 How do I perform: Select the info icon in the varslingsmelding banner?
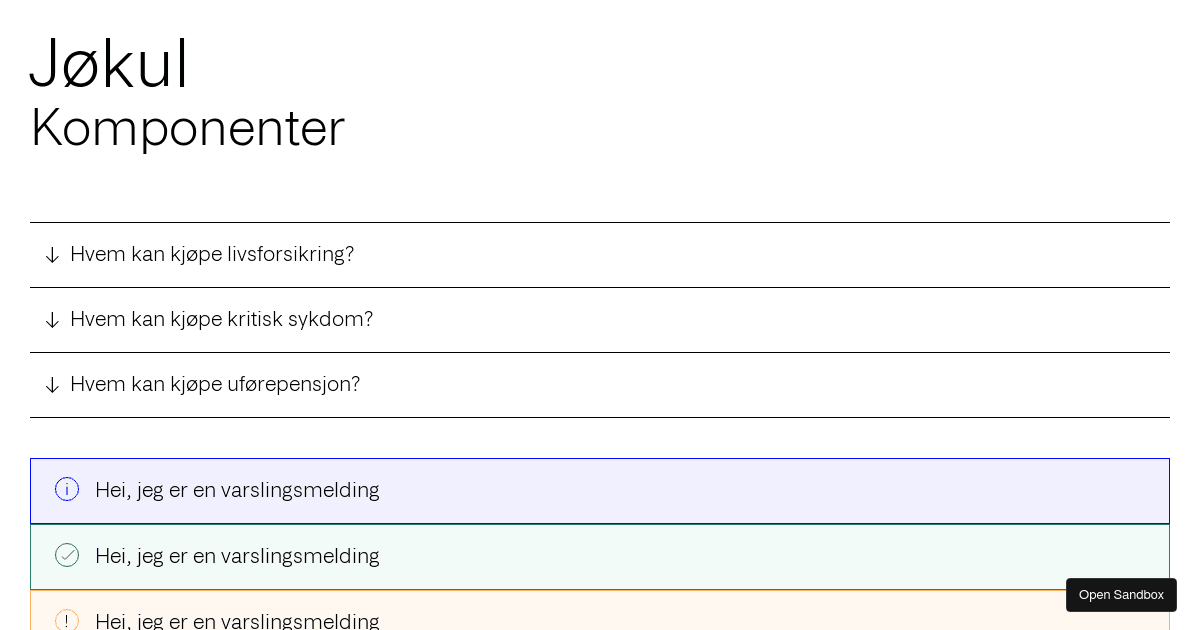click(x=67, y=489)
